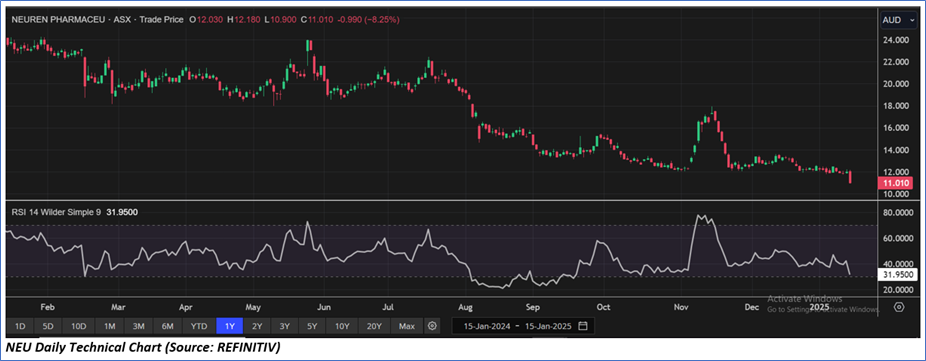Image resolution: width=926 pixels, height=361 pixels.
Task: Choose the YTD range button
Action: click(x=199, y=326)
